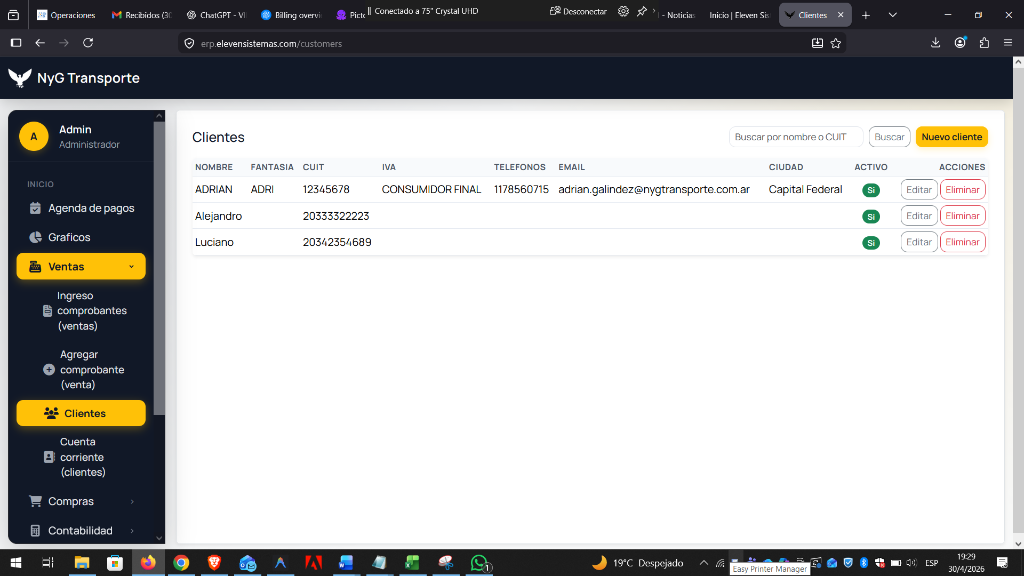Bookmark this page with the star icon
The height and width of the screenshot is (576, 1024).
coord(836,43)
